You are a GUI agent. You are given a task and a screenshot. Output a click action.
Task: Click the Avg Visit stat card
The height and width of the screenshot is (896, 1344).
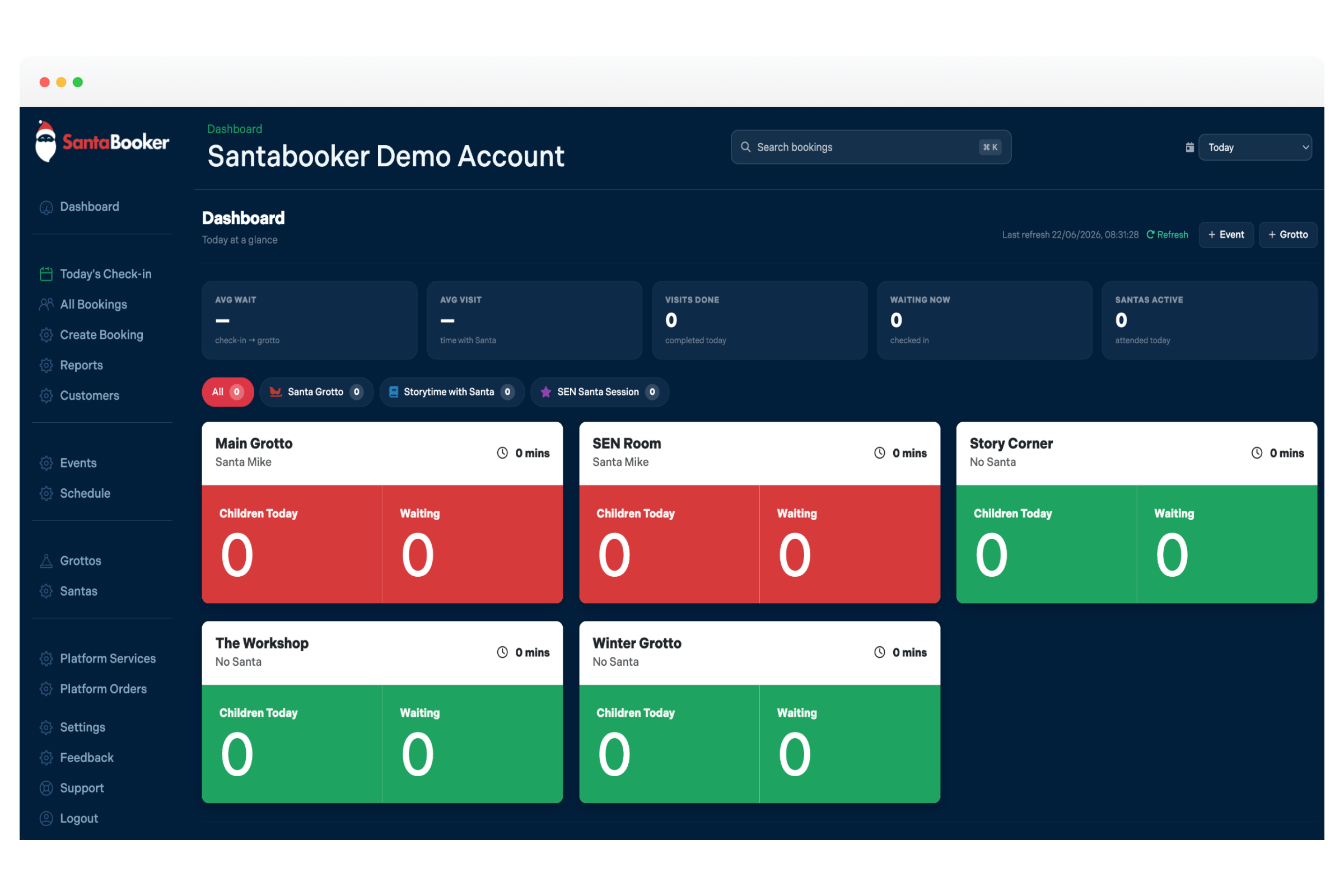tap(534, 320)
